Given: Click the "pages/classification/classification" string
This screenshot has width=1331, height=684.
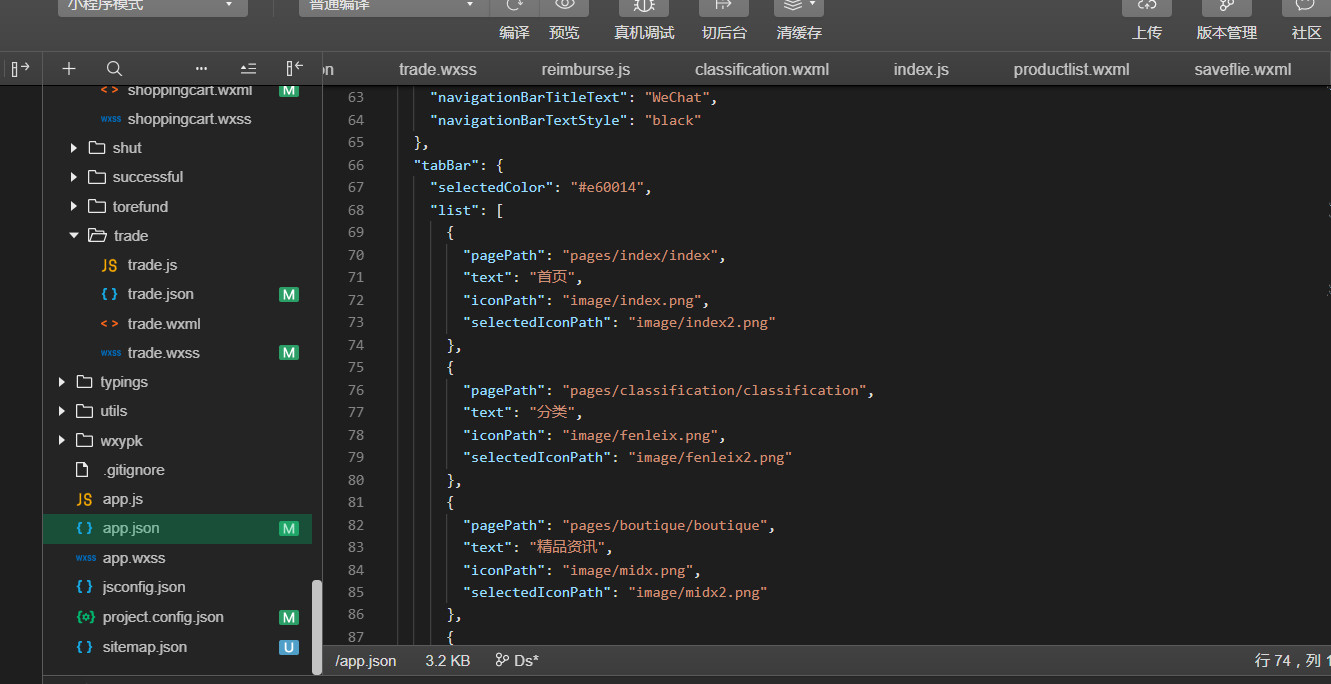Looking at the screenshot, I should click(x=715, y=390).
